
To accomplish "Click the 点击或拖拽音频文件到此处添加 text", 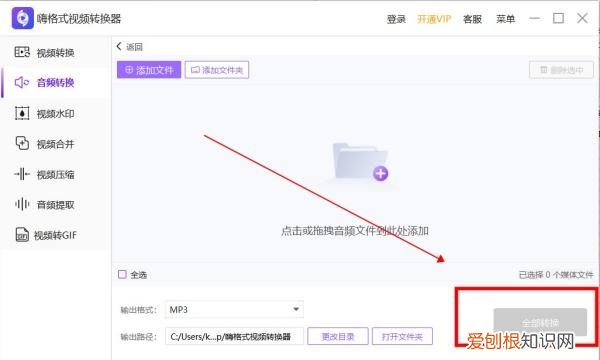I will (x=355, y=231).
